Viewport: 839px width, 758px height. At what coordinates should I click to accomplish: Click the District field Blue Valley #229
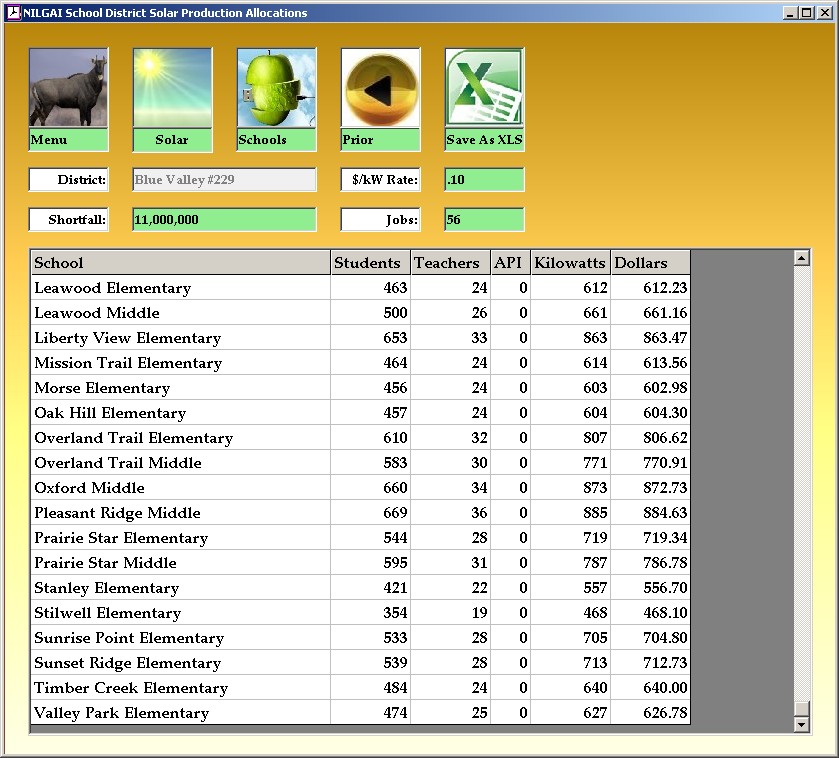pyautogui.click(x=224, y=180)
